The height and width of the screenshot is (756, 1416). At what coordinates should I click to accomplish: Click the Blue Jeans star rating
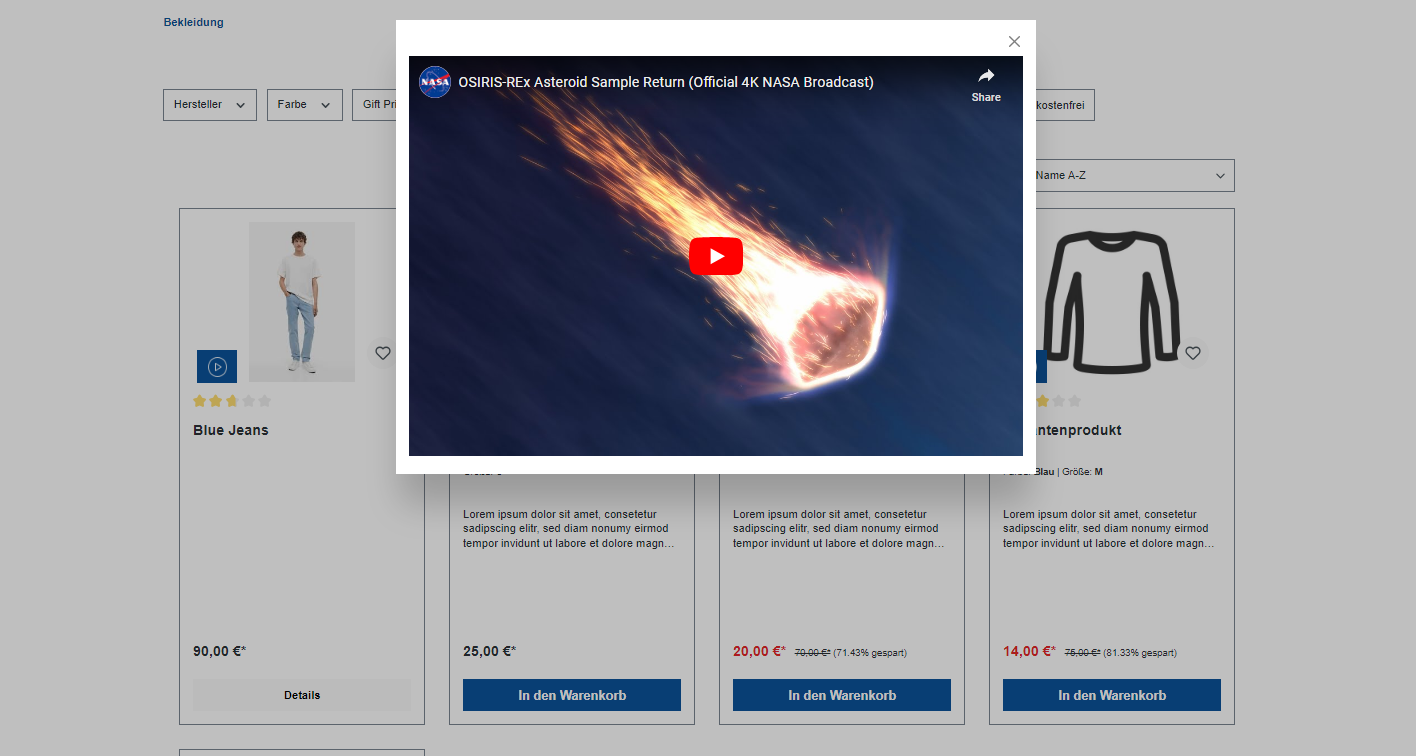point(232,401)
